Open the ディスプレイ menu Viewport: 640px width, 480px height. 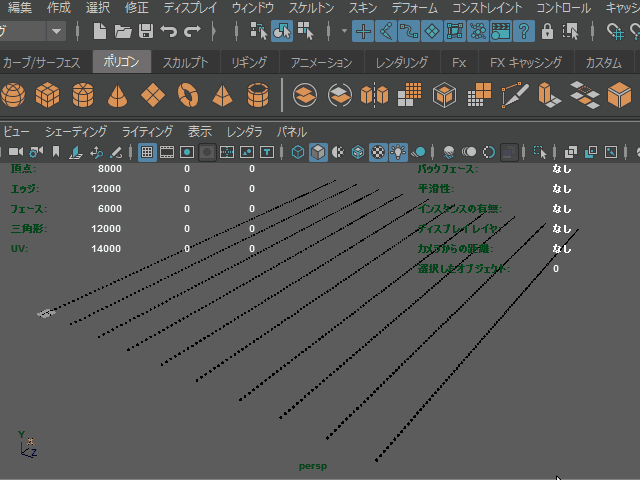coord(190,8)
